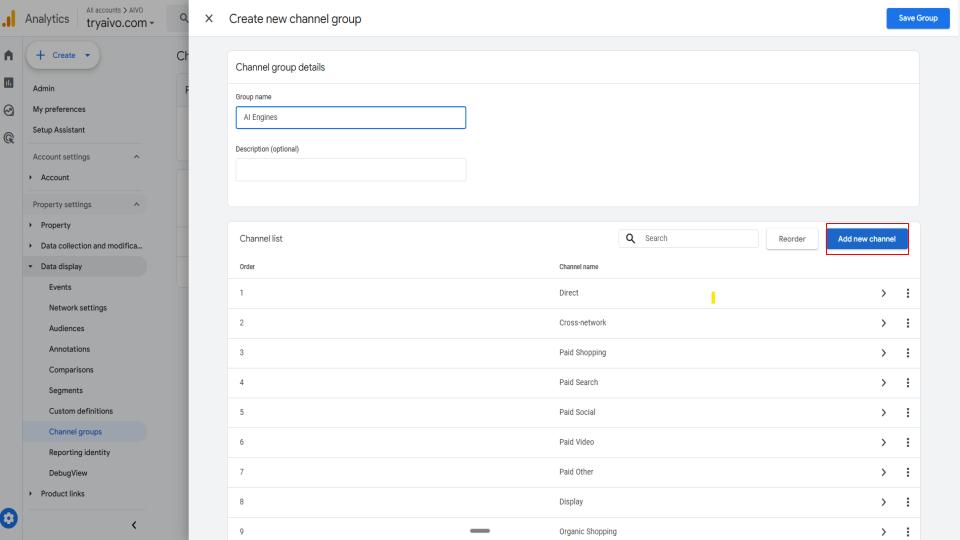960x540 pixels.
Task: Open My preferences
Action: coord(59,109)
